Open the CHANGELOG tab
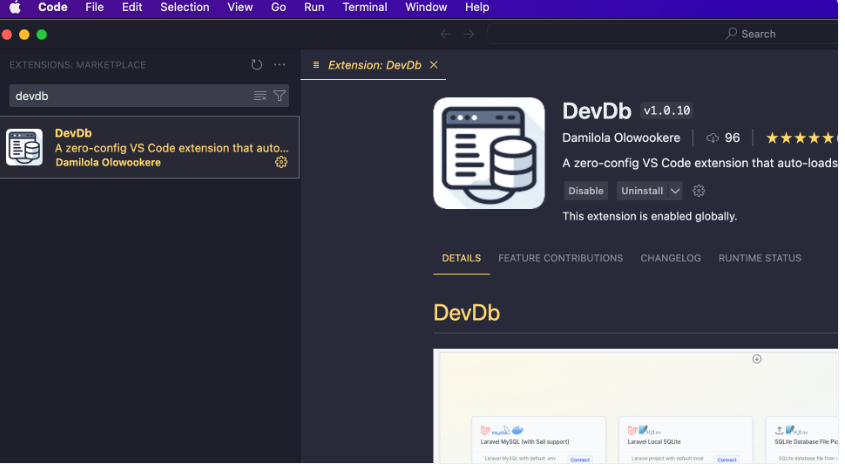Viewport: 845px width, 471px height. tap(670, 258)
